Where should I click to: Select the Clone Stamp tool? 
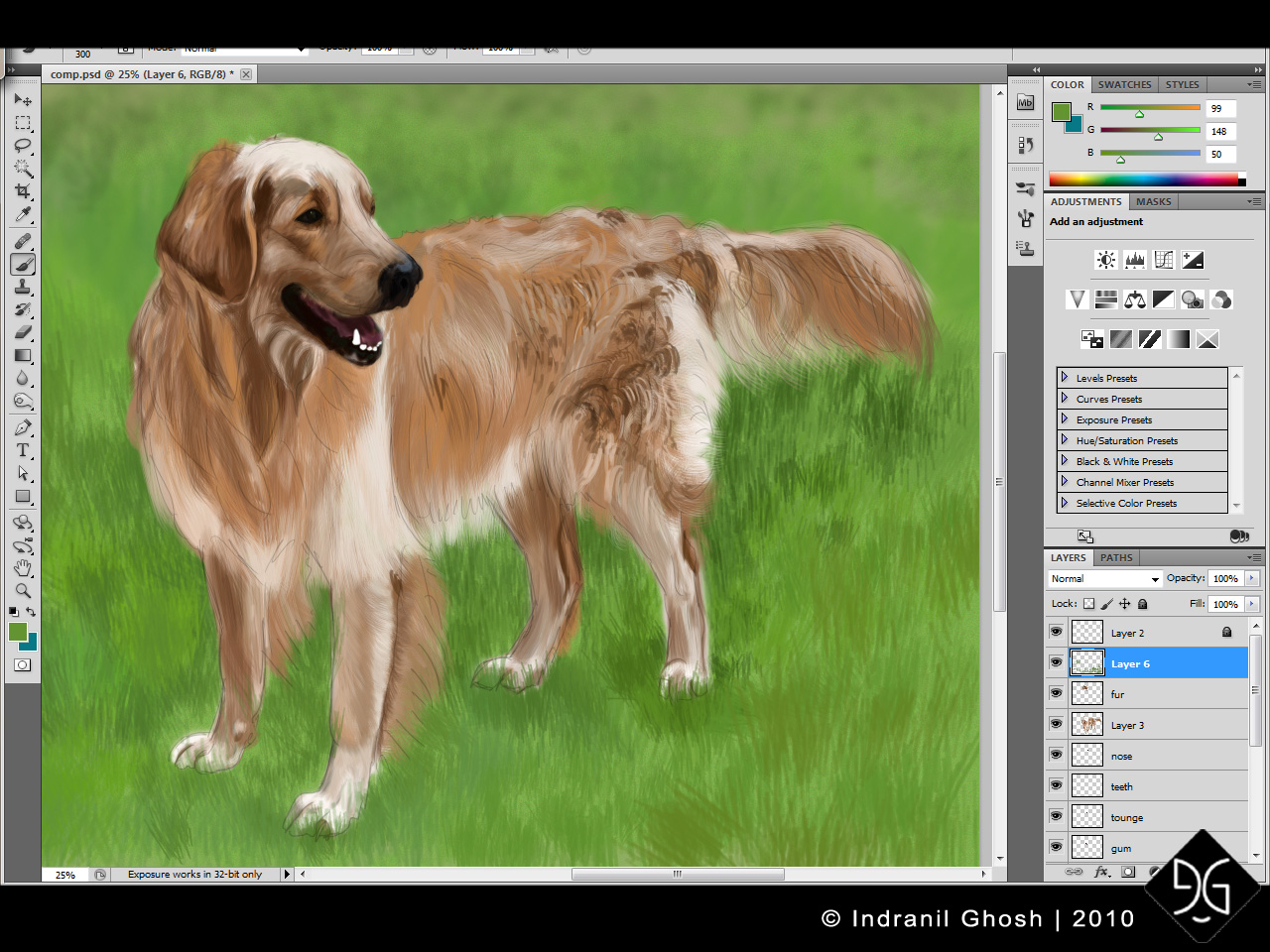[23, 288]
